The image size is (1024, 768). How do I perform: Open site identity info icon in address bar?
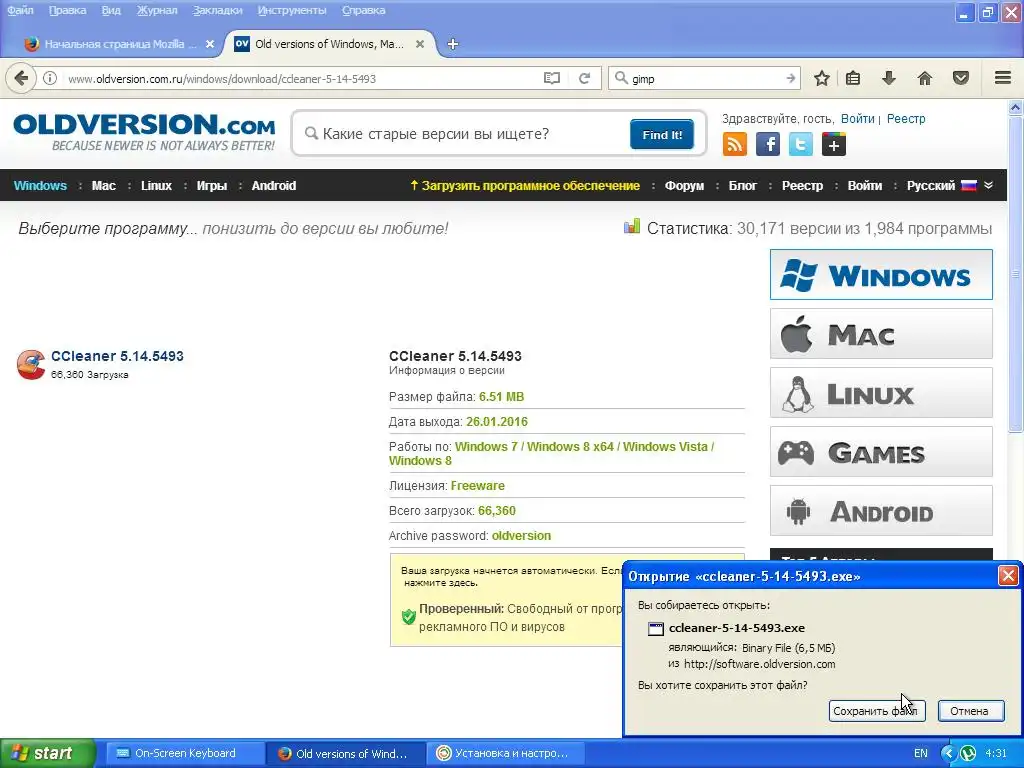click(x=50, y=78)
